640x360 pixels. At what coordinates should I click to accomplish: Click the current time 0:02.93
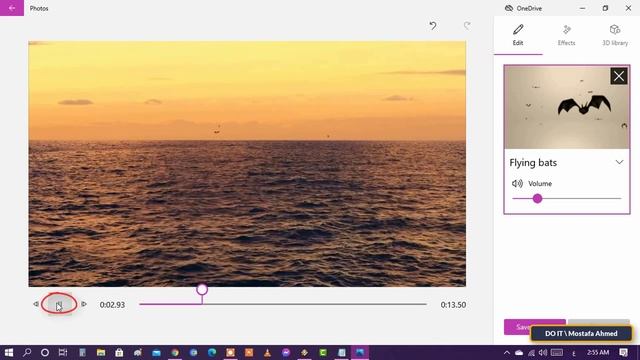[112, 305]
